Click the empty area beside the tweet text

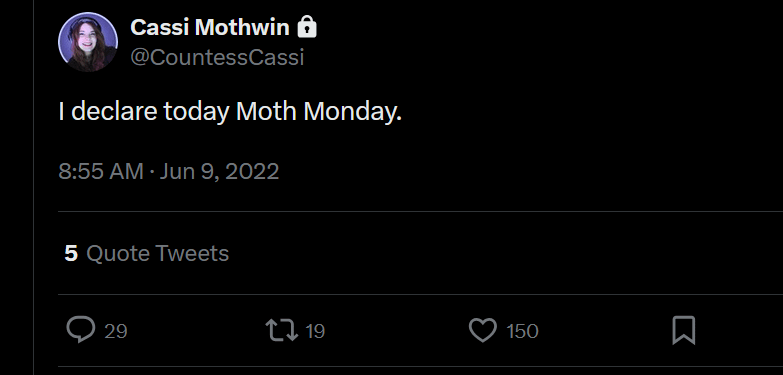[x=589, y=111]
